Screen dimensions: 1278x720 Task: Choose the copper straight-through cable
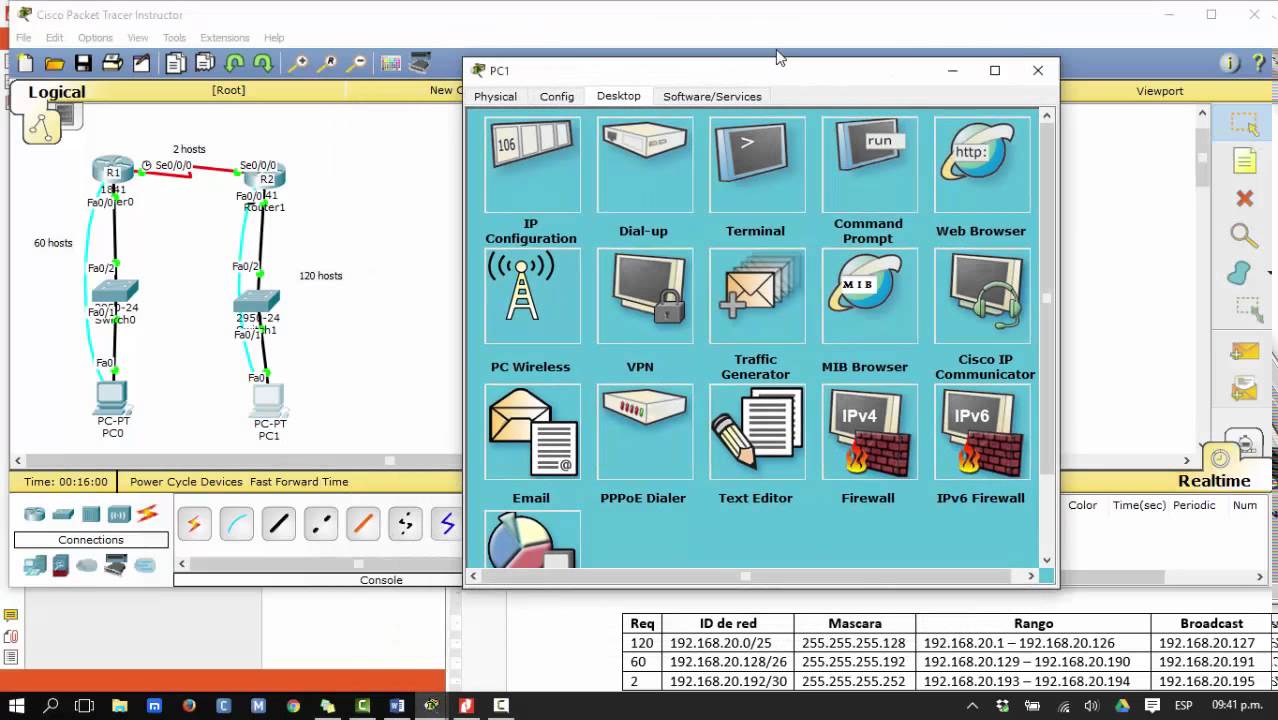coord(279,523)
